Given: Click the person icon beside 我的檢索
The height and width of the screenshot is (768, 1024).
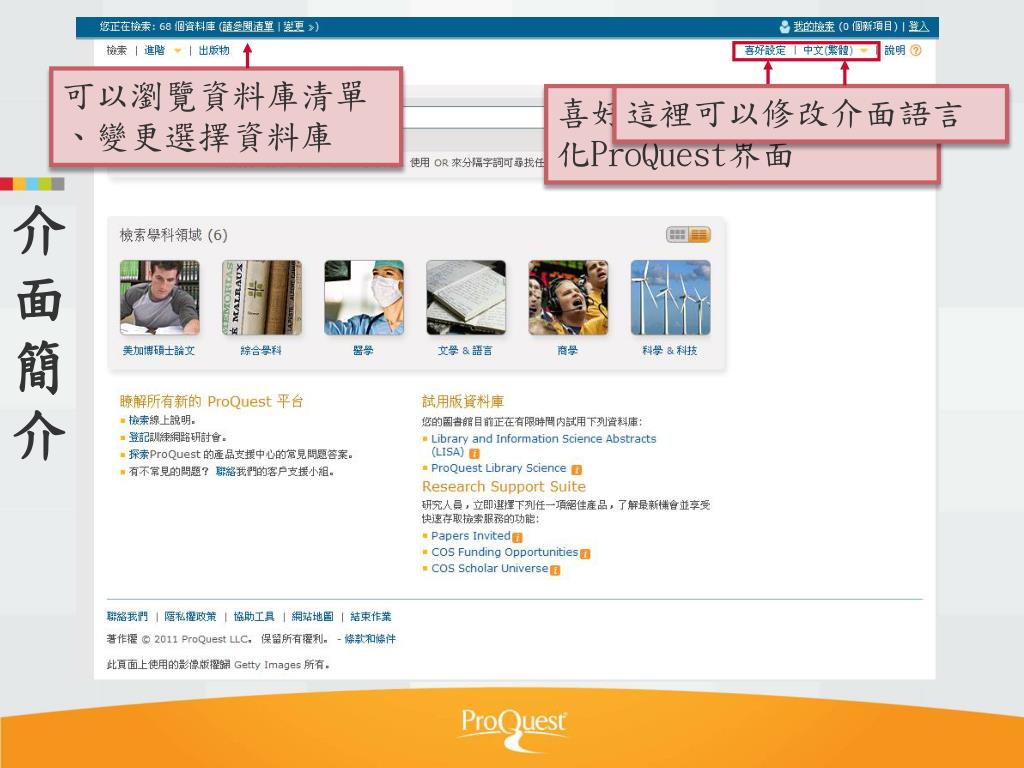Looking at the screenshot, I should point(784,27).
